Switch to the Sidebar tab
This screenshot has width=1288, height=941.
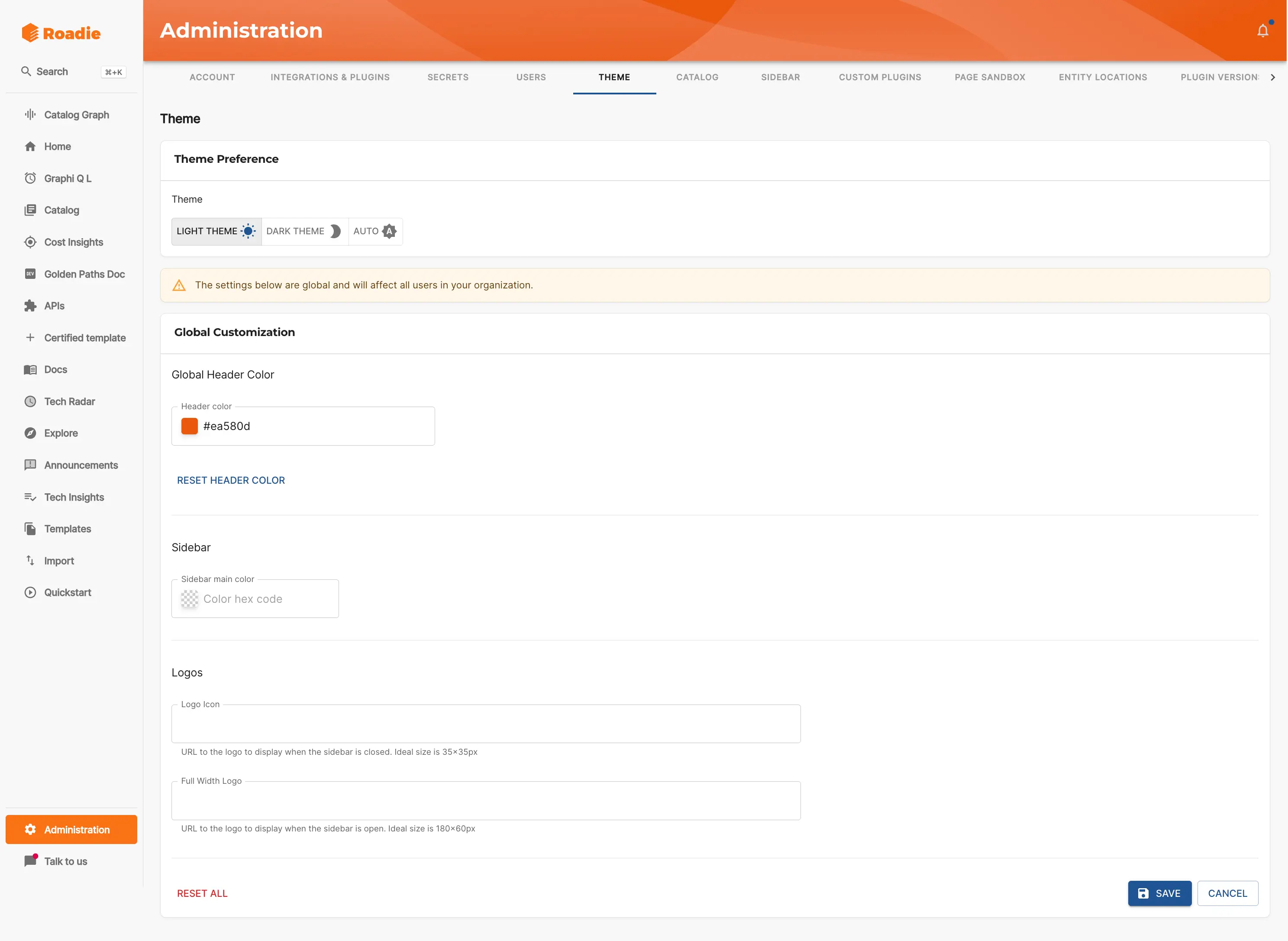(x=780, y=77)
